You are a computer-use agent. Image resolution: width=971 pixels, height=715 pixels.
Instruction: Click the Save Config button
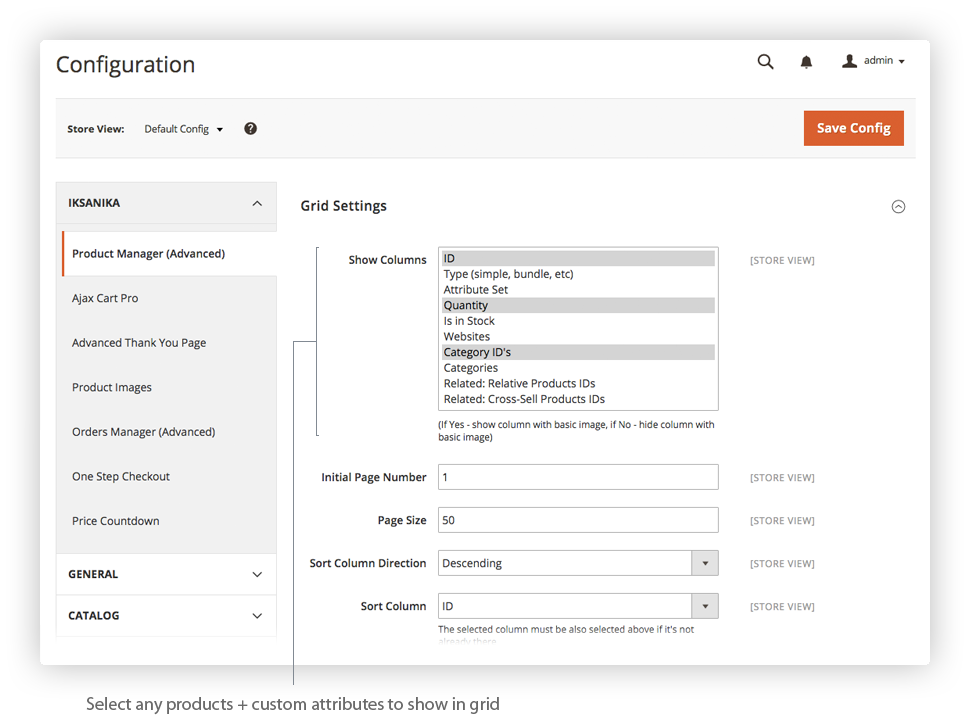coord(853,128)
